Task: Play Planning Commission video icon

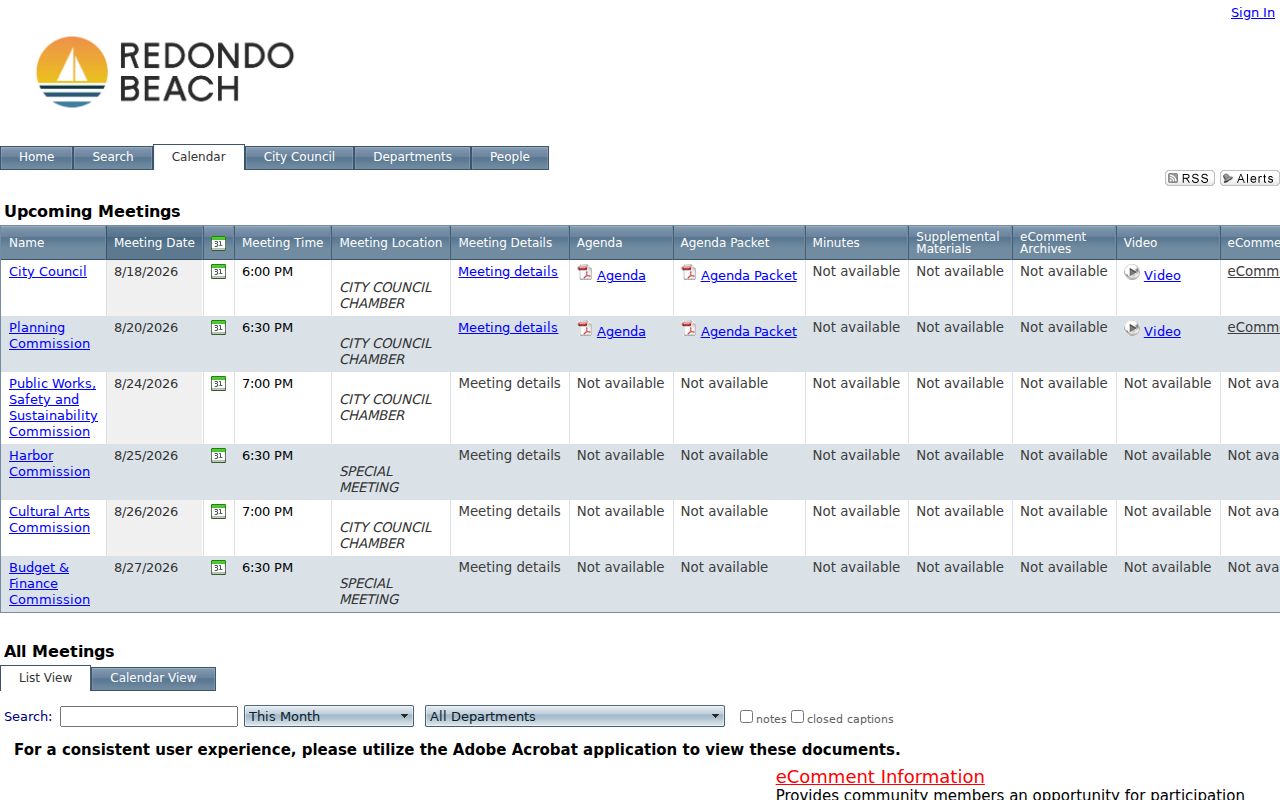Action: pos(1132,328)
